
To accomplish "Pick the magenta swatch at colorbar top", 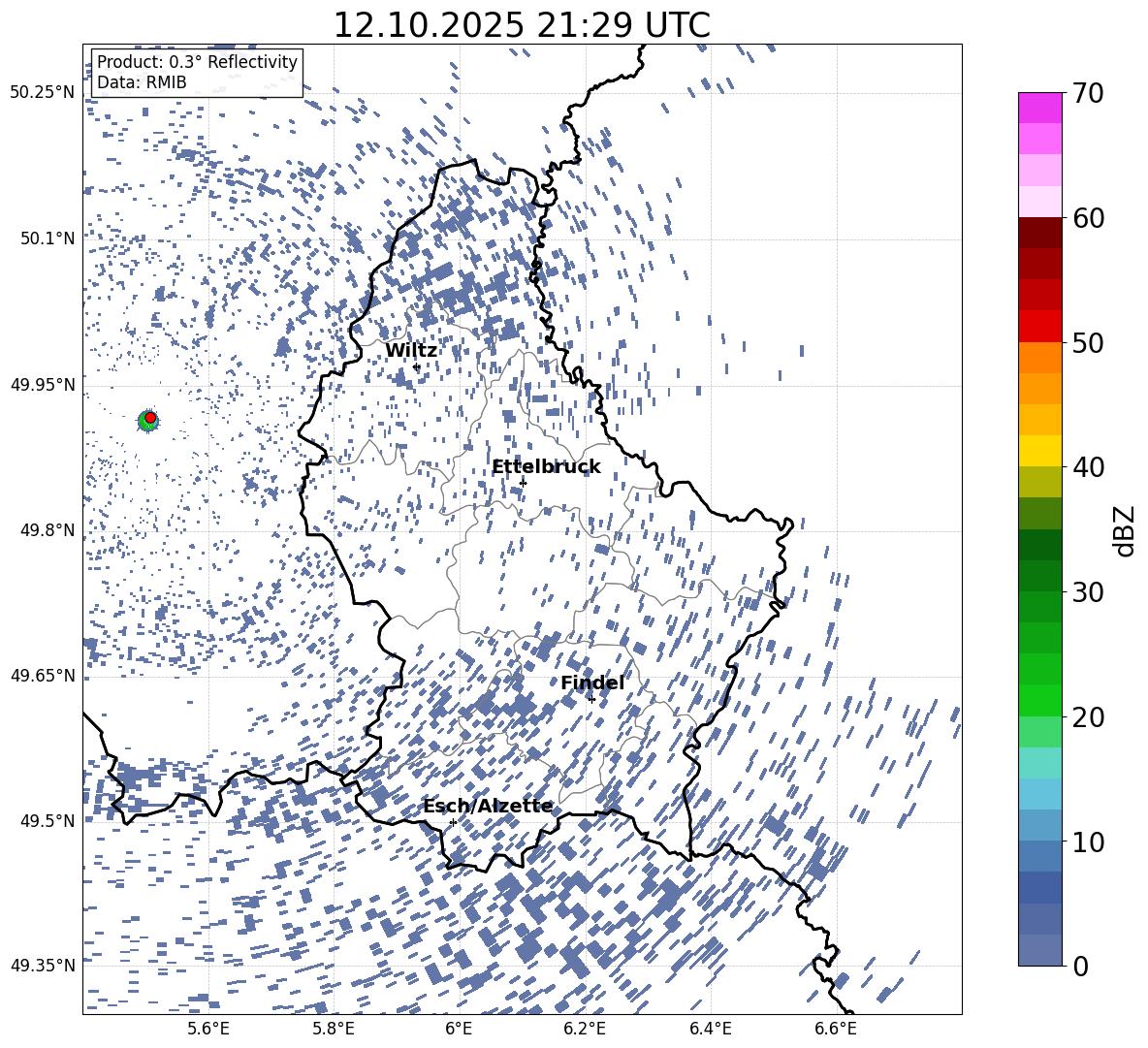I will coord(1040,108).
